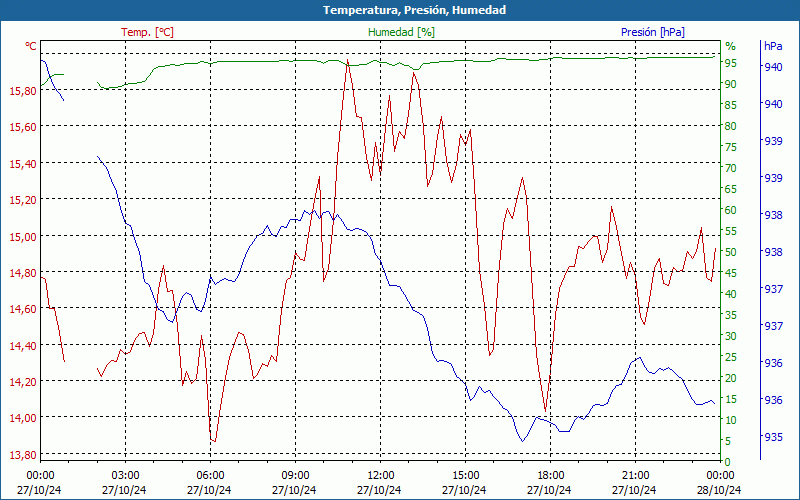Click the '18:00' time axis label

551,474
